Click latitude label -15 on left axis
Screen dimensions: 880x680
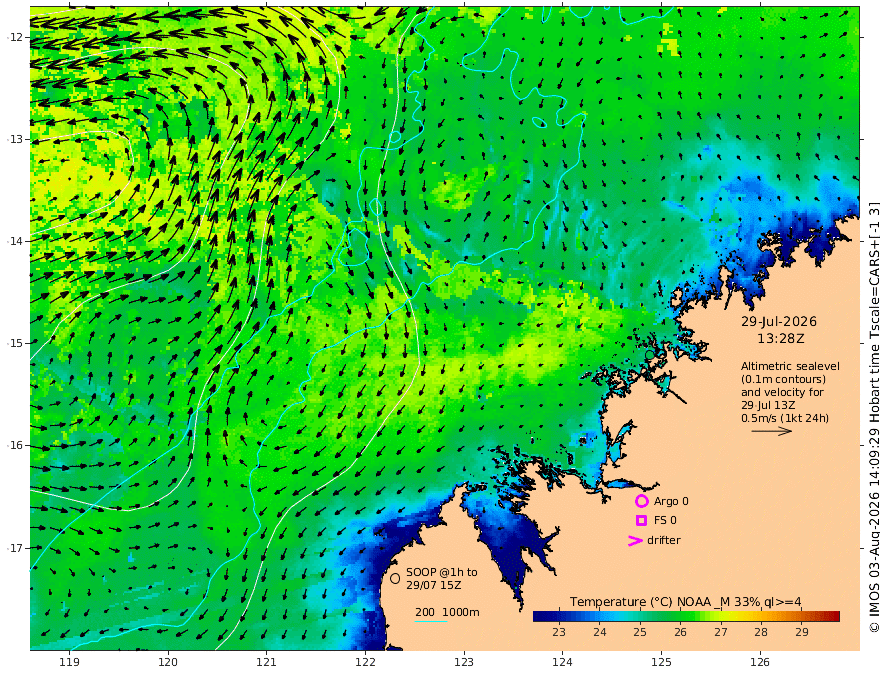(x=15, y=343)
